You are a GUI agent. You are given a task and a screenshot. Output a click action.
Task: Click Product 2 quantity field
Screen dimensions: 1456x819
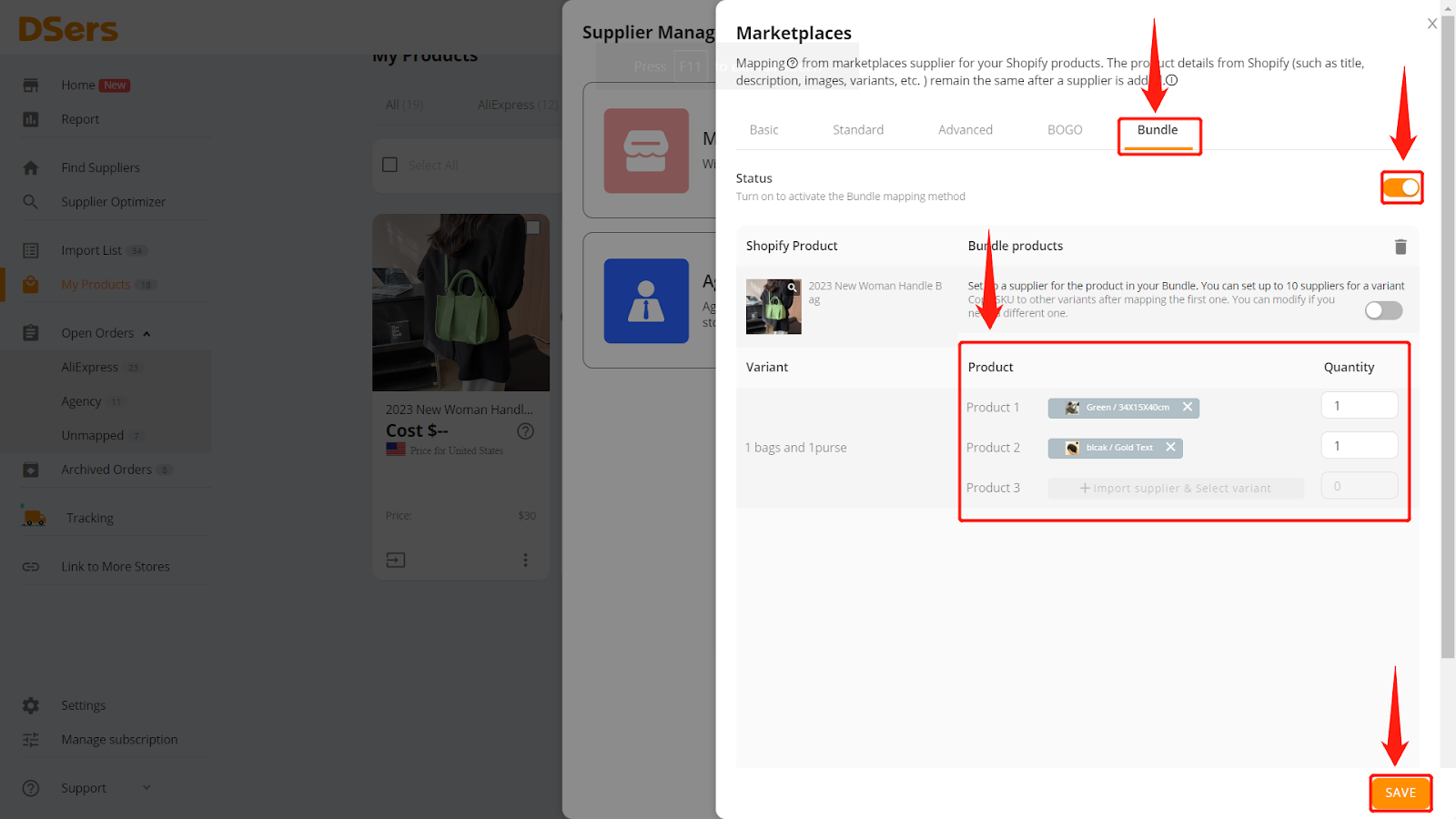[x=1360, y=446]
